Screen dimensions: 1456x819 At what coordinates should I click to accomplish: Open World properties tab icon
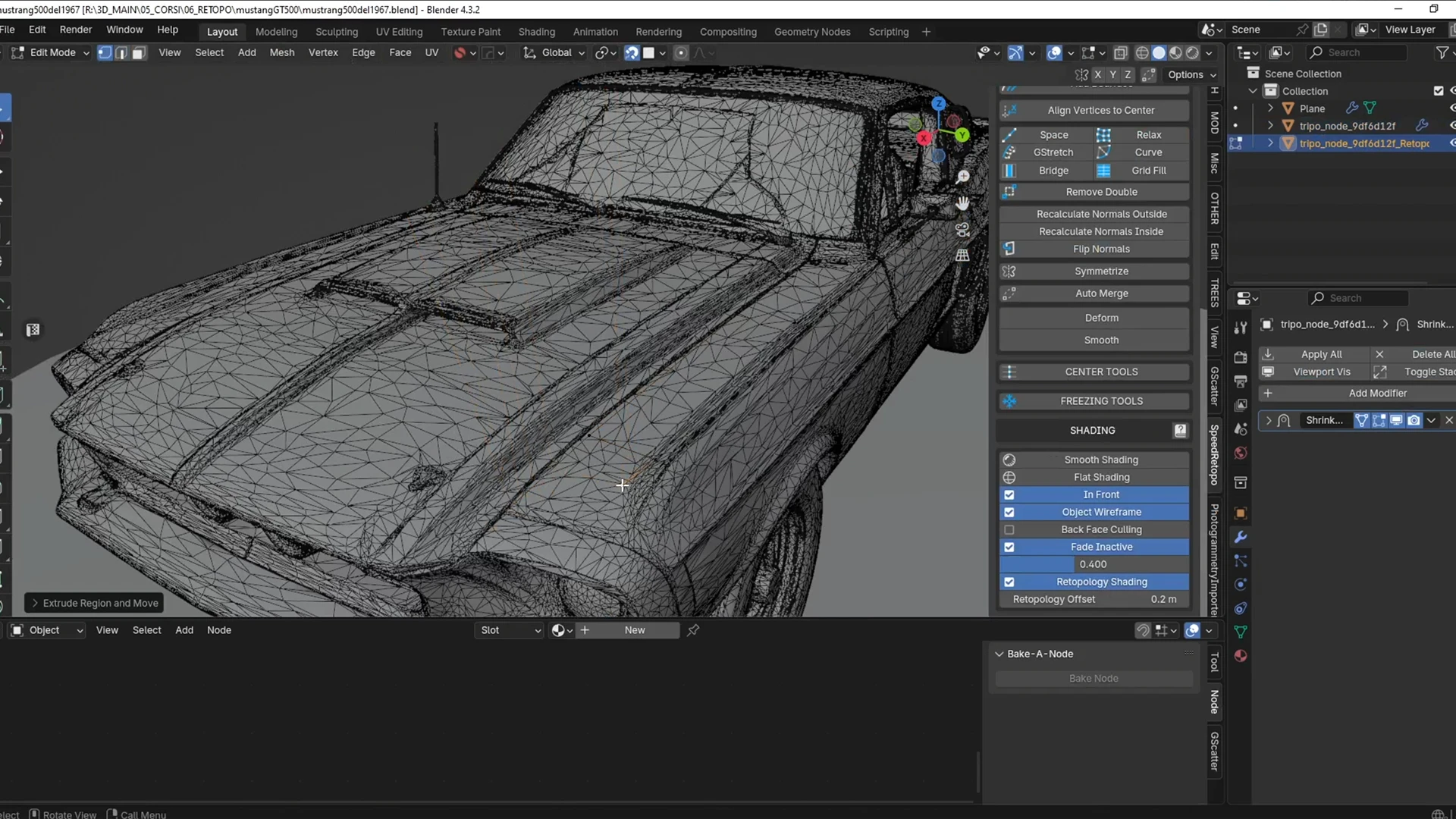point(1241,453)
